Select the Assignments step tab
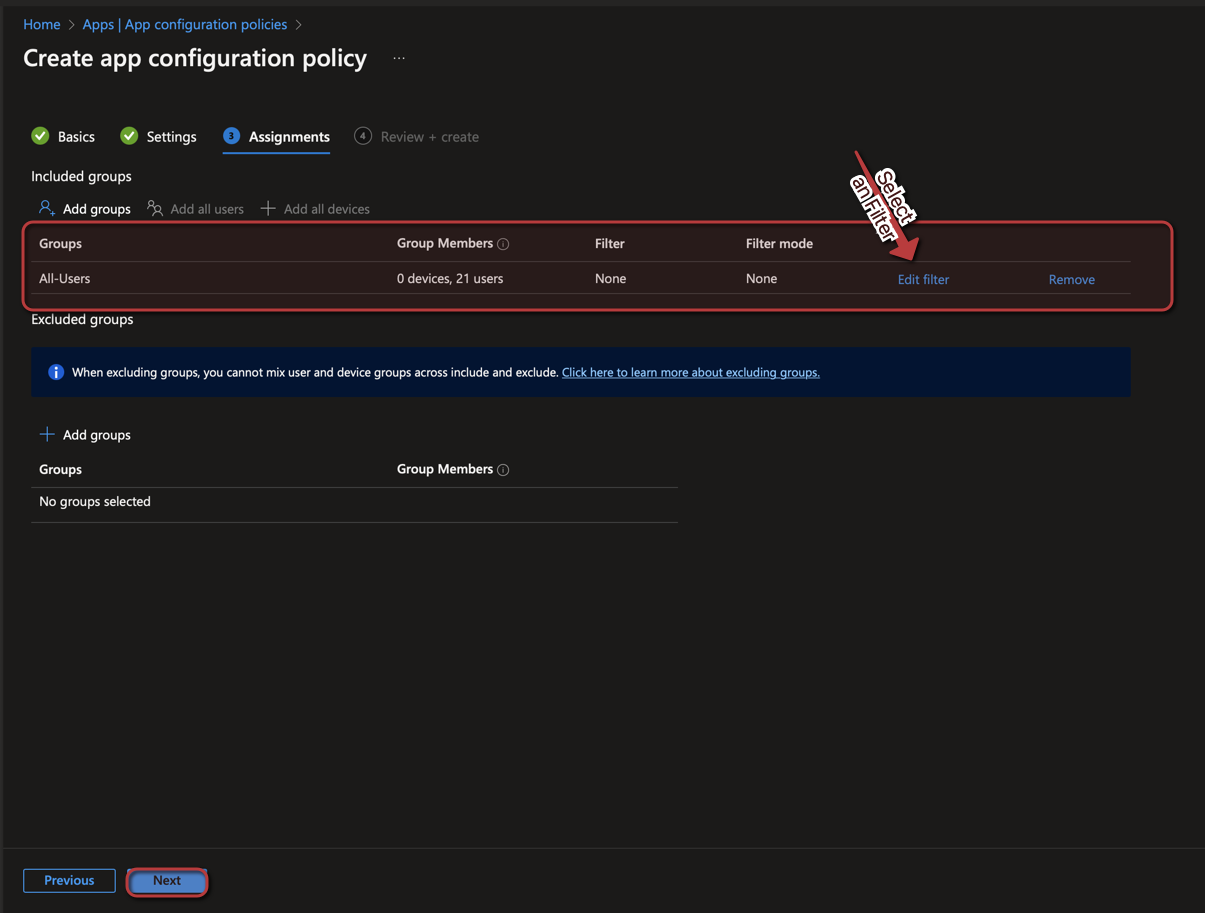This screenshot has height=913, width=1205. tap(276, 136)
